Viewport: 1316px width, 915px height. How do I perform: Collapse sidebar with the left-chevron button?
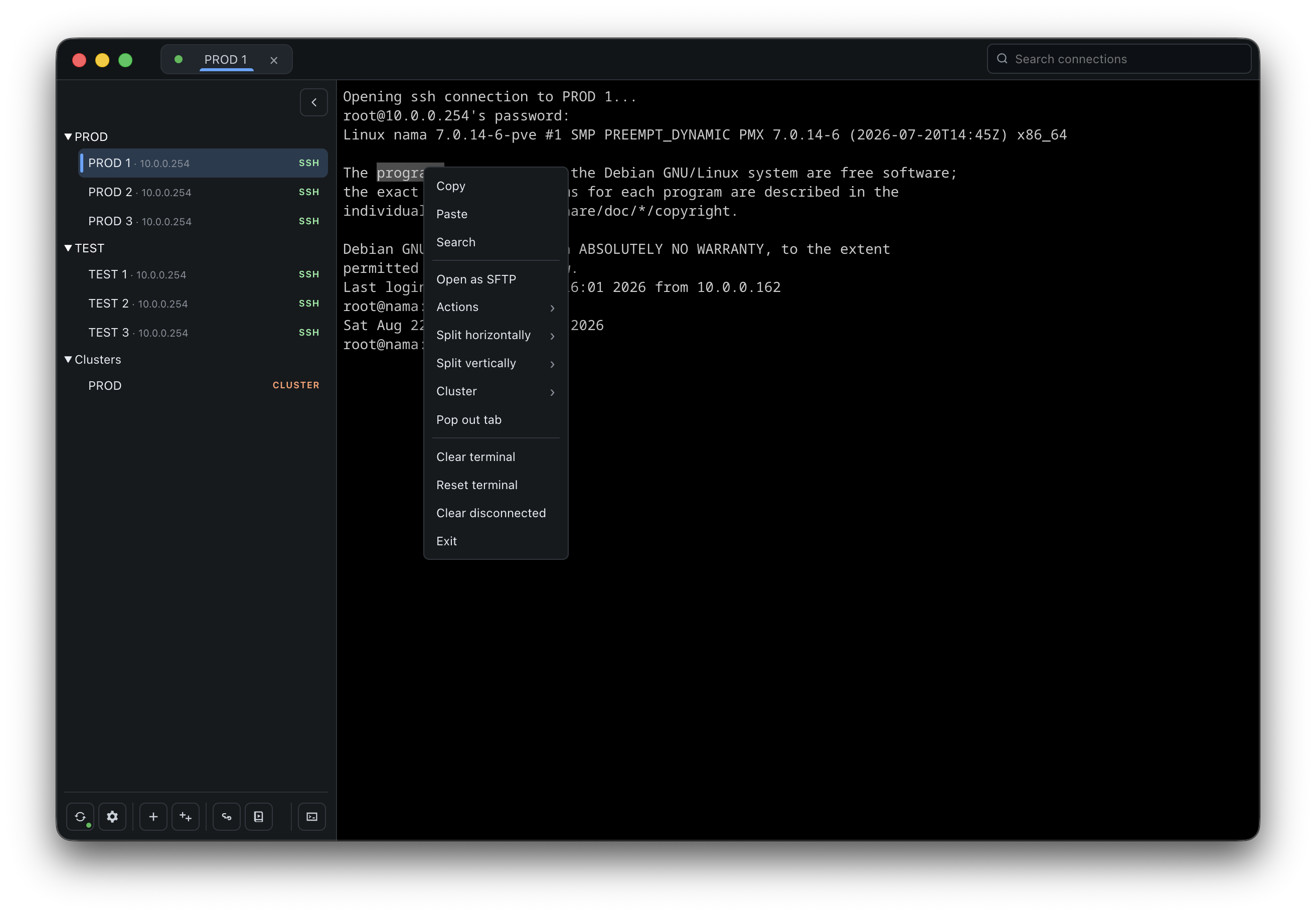click(x=314, y=103)
